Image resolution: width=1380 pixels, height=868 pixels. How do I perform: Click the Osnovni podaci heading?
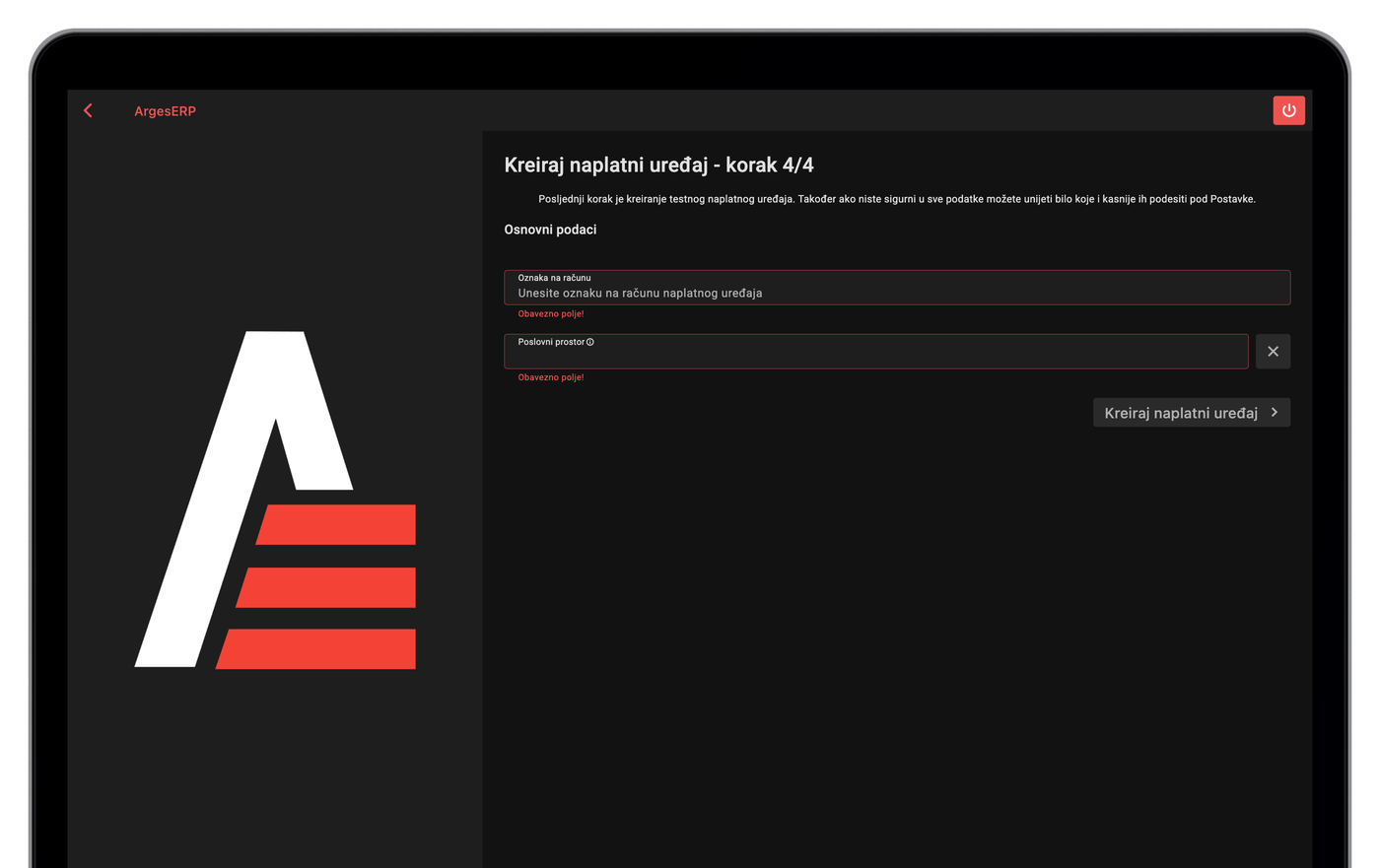coord(550,230)
